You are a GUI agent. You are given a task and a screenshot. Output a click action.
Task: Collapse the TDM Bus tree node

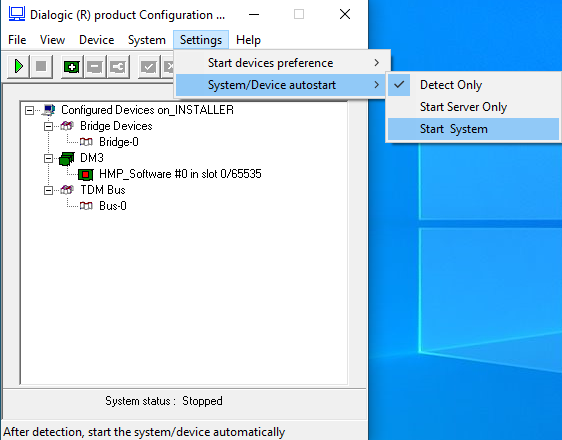(48, 190)
